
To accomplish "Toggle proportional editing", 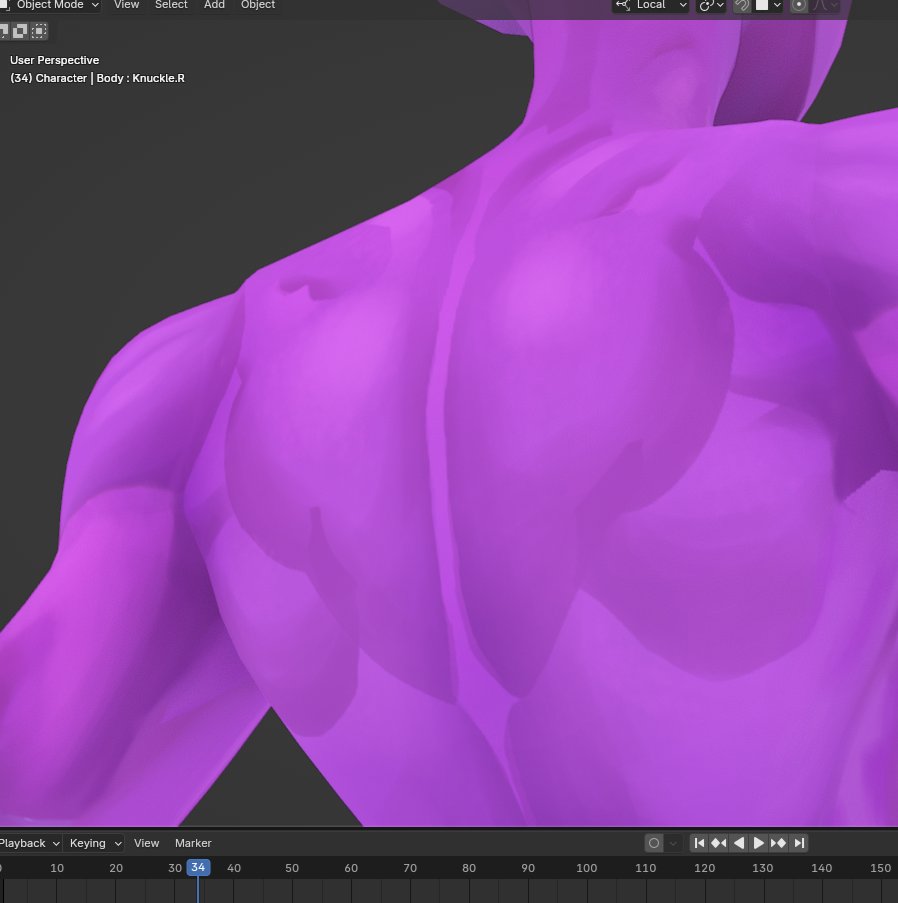I will pyautogui.click(x=799, y=5).
